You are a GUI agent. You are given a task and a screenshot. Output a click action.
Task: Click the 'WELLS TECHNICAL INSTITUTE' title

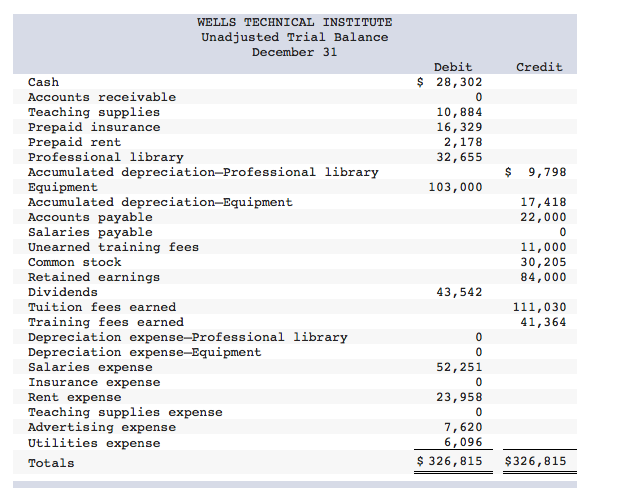coord(294,22)
